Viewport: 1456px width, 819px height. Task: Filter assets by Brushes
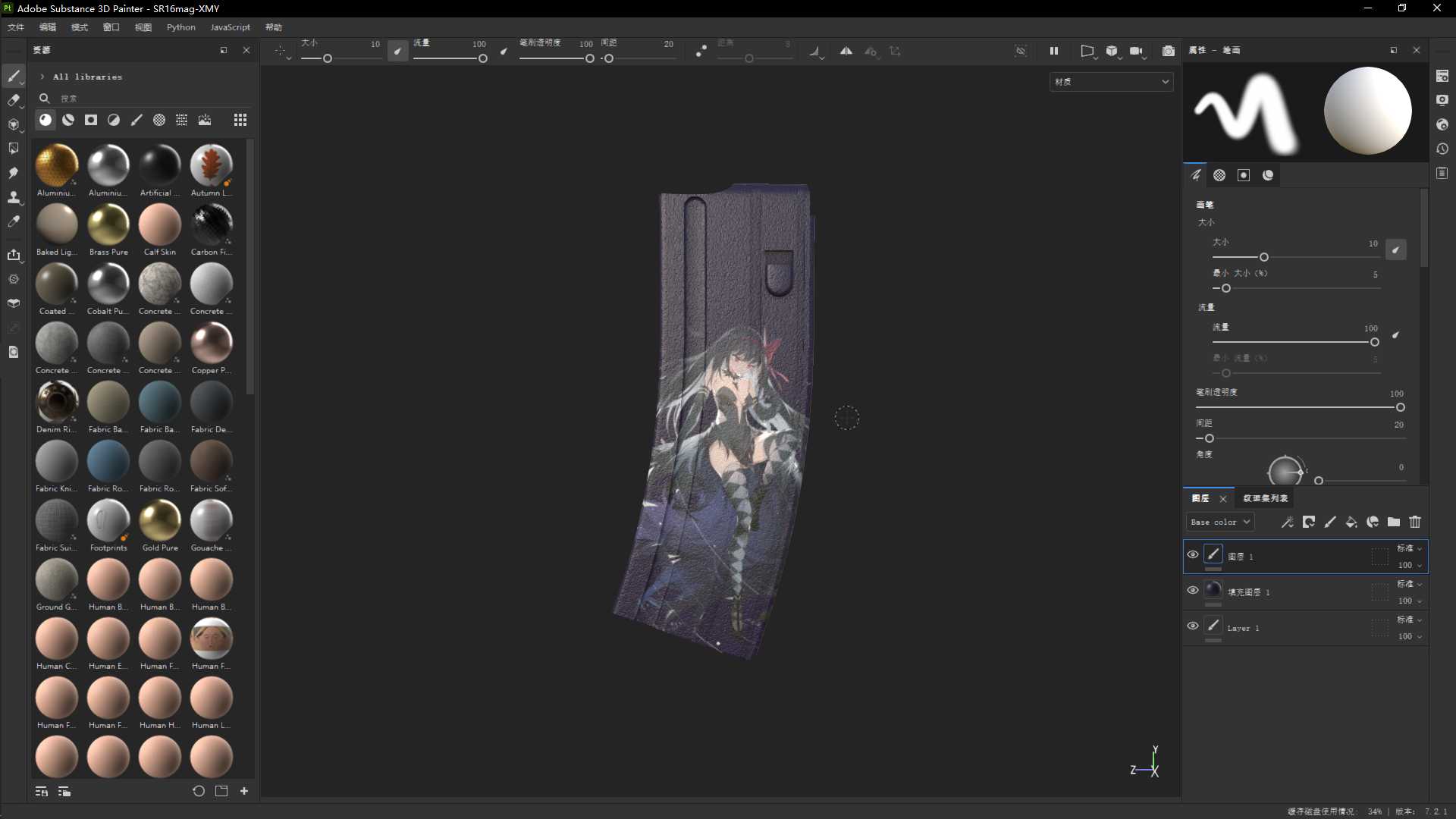click(x=136, y=120)
